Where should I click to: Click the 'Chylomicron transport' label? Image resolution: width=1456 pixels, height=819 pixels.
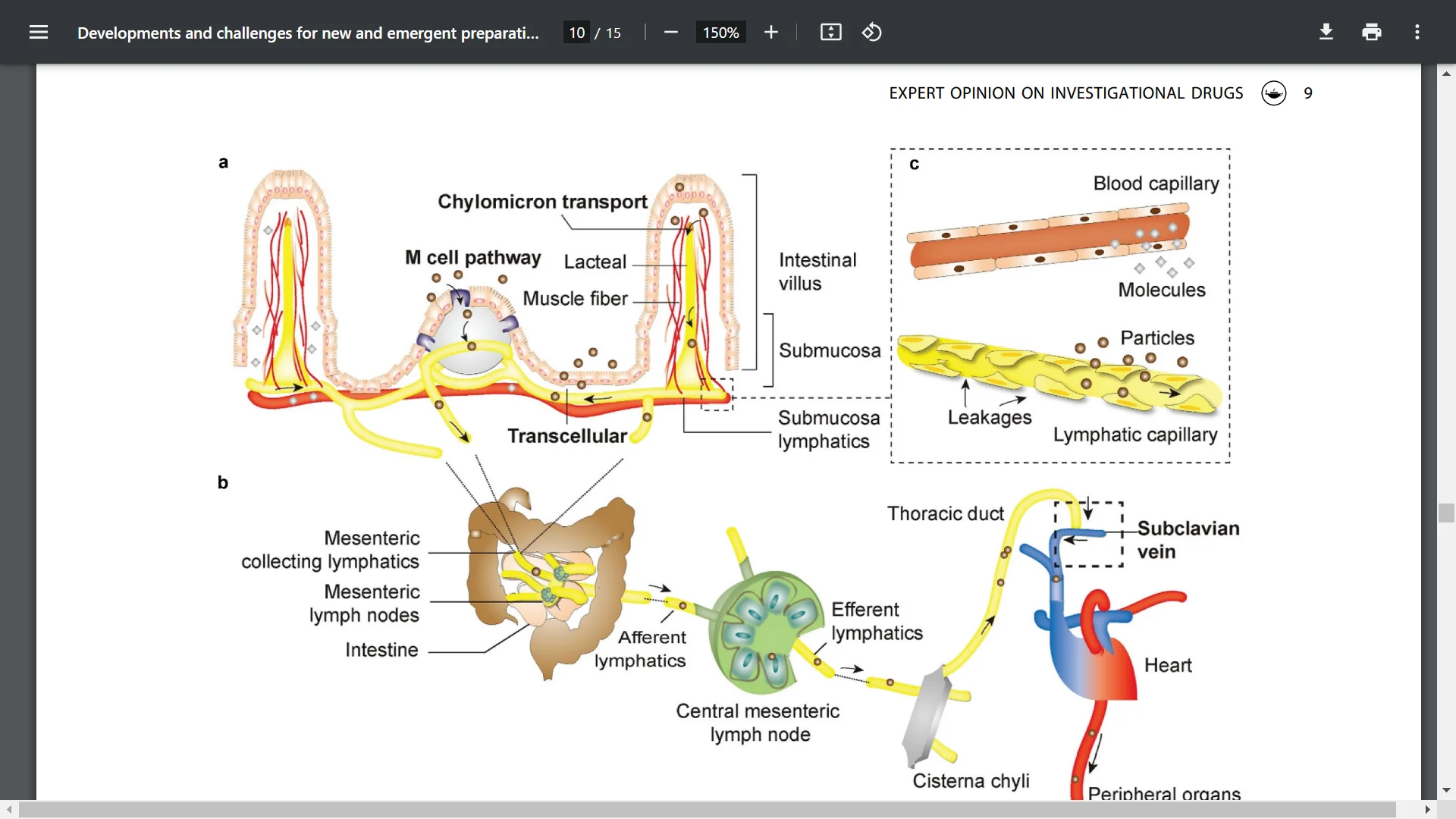tap(542, 202)
